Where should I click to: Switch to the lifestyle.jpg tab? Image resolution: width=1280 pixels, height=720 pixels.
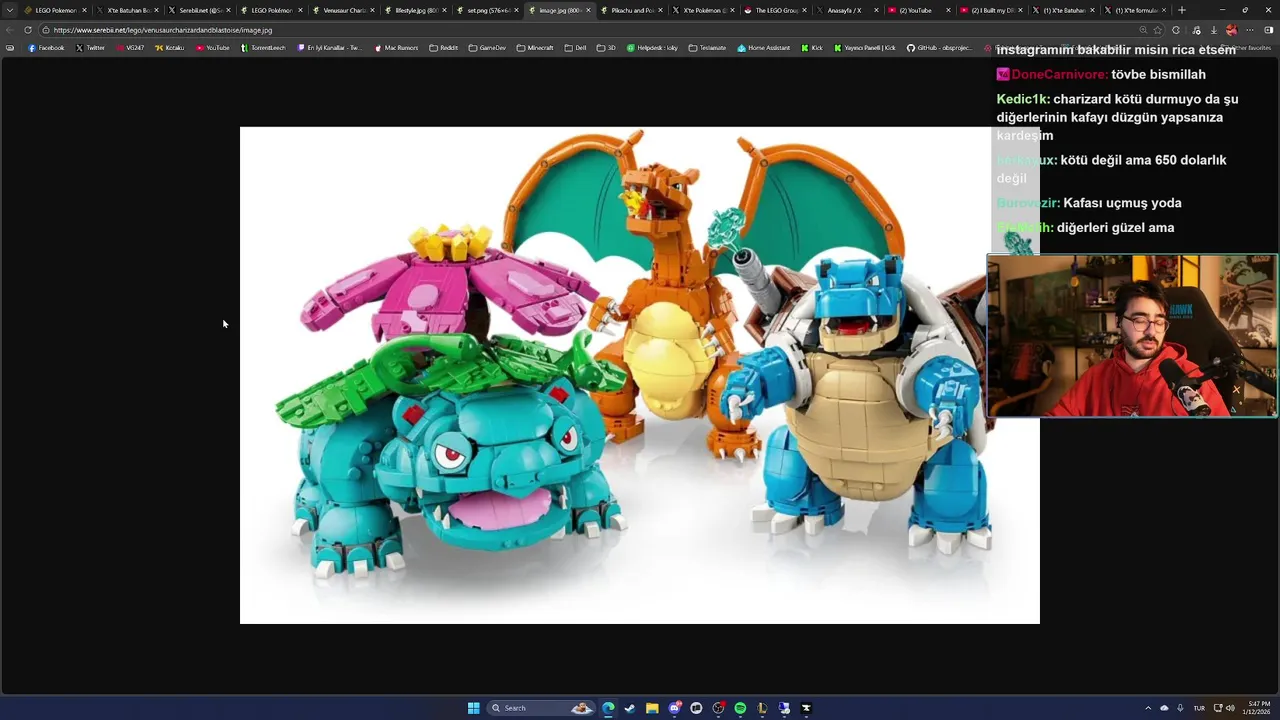click(416, 10)
